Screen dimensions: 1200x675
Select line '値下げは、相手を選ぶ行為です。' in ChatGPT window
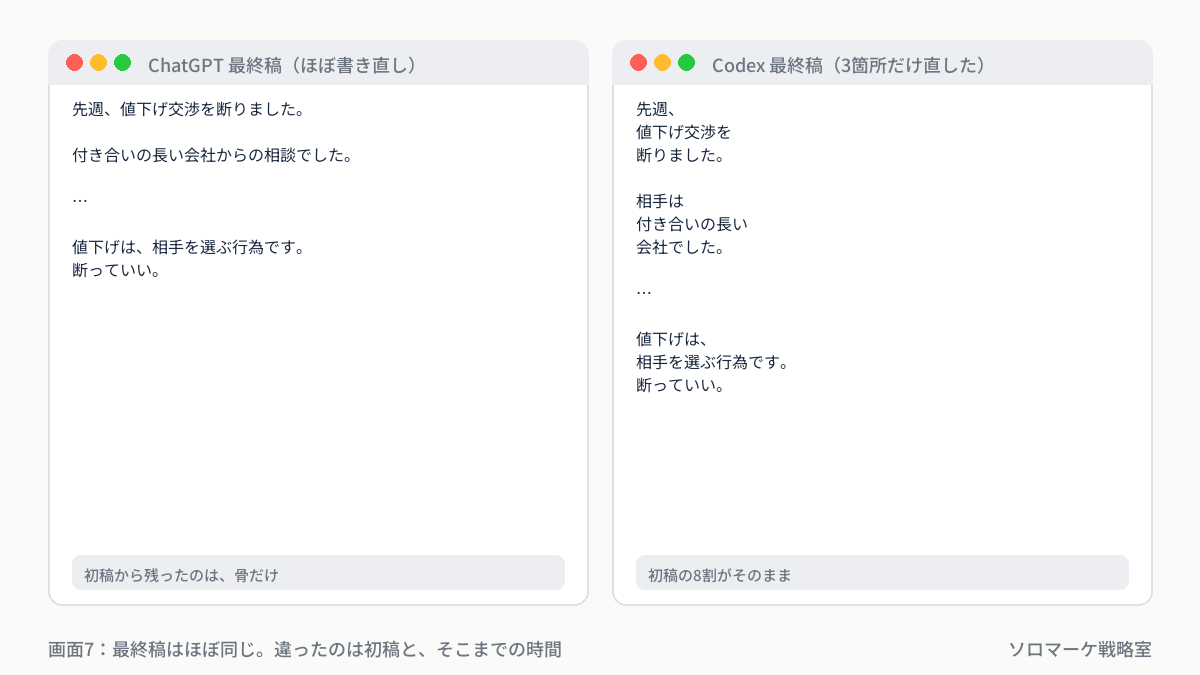point(188,247)
